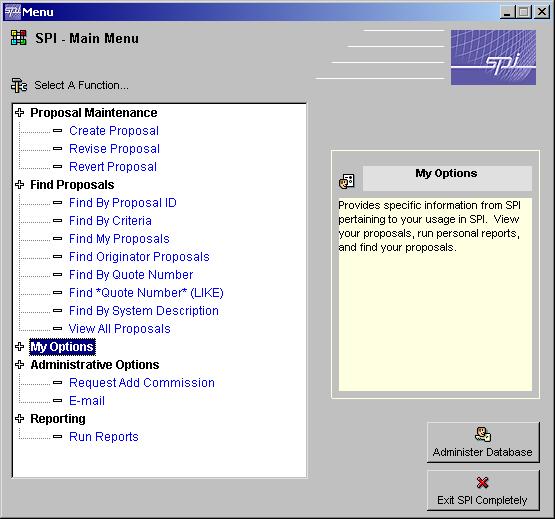Click the dash icon beside Find By System Description
The width and height of the screenshot is (555, 519).
click(57, 310)
